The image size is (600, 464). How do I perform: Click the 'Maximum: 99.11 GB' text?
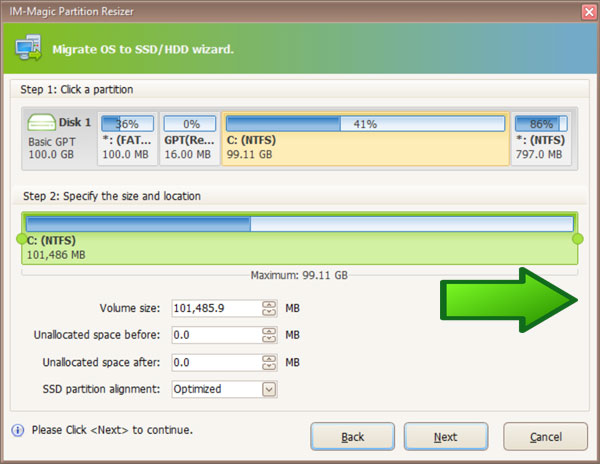(x=299, y=275)
